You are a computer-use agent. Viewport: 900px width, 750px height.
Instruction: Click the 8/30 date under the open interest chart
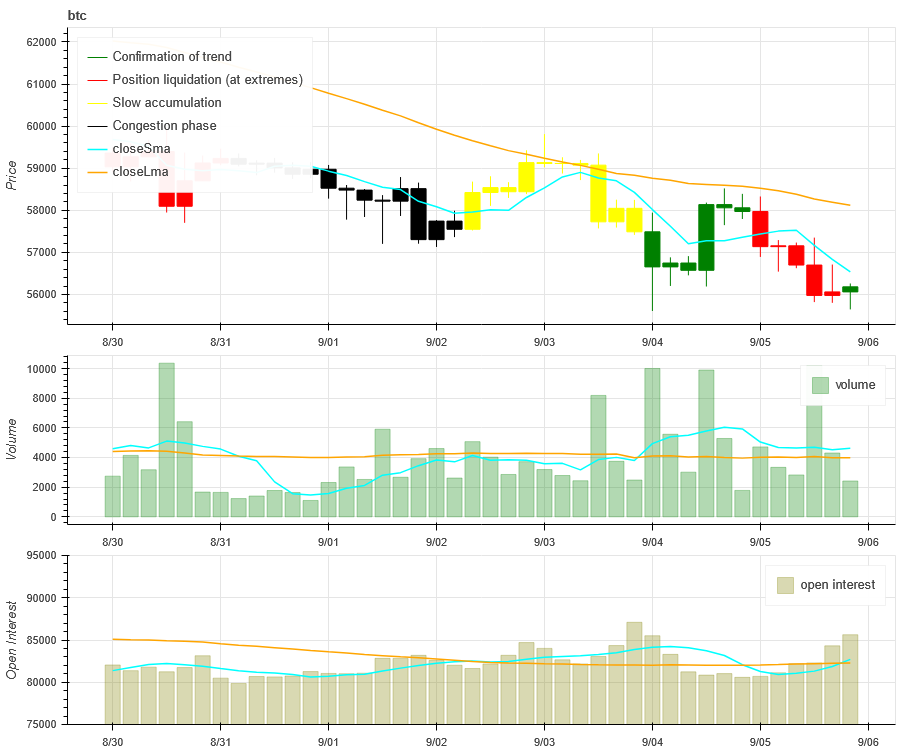click(112, 742)
